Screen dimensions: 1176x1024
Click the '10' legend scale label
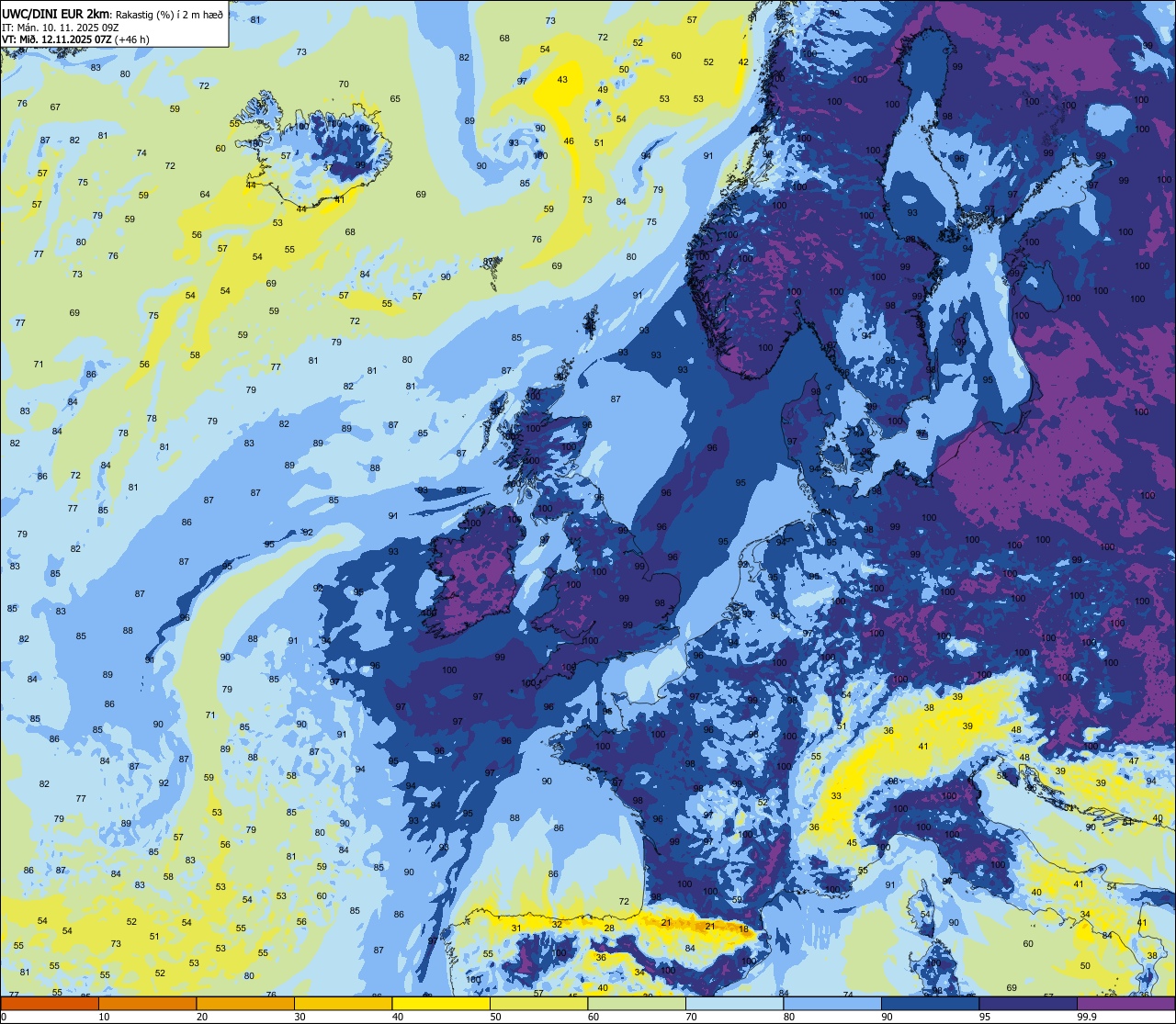(x=104, y=1017)
